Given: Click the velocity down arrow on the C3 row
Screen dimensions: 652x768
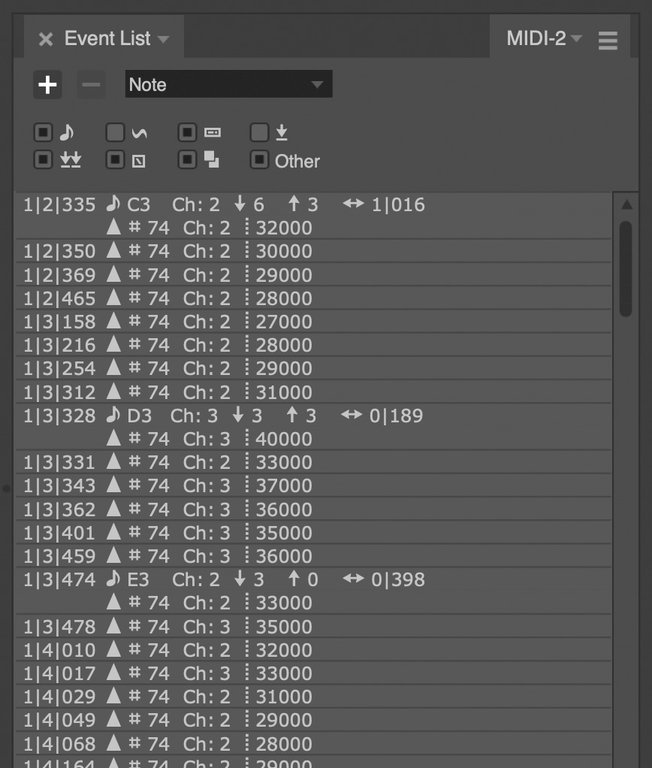Looking at the screenshot, I should 240,205.
